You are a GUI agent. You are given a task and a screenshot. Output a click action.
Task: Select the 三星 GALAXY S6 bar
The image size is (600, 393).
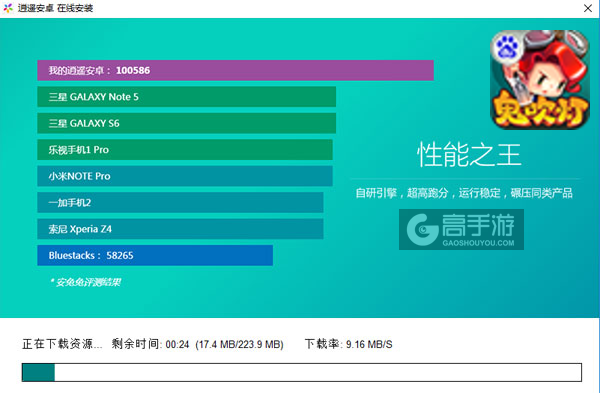[186, 123]
